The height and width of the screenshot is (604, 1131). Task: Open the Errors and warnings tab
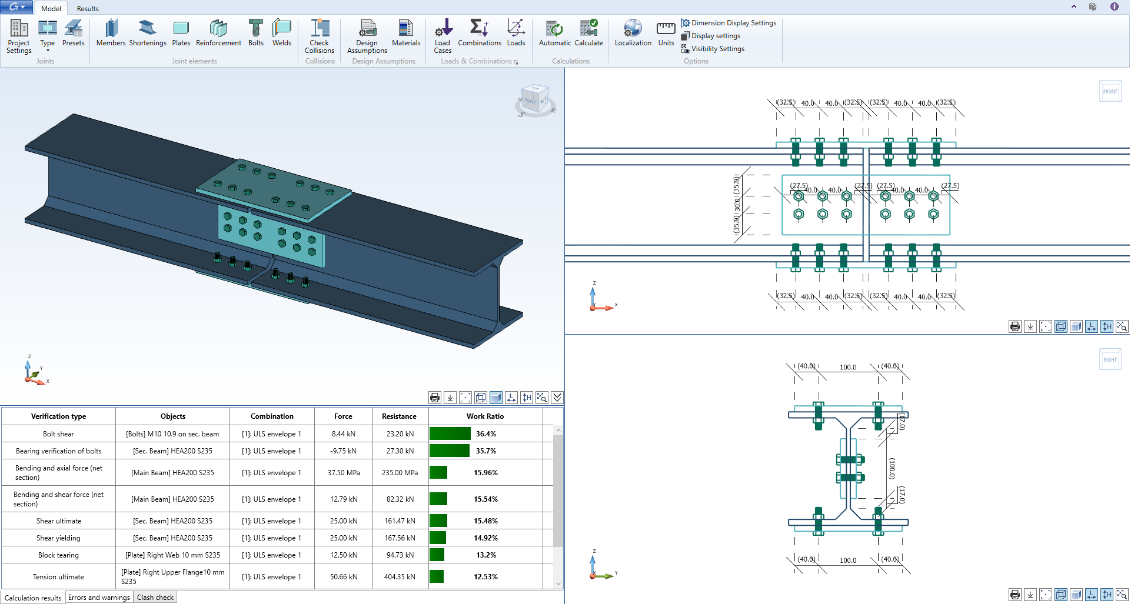99,597
